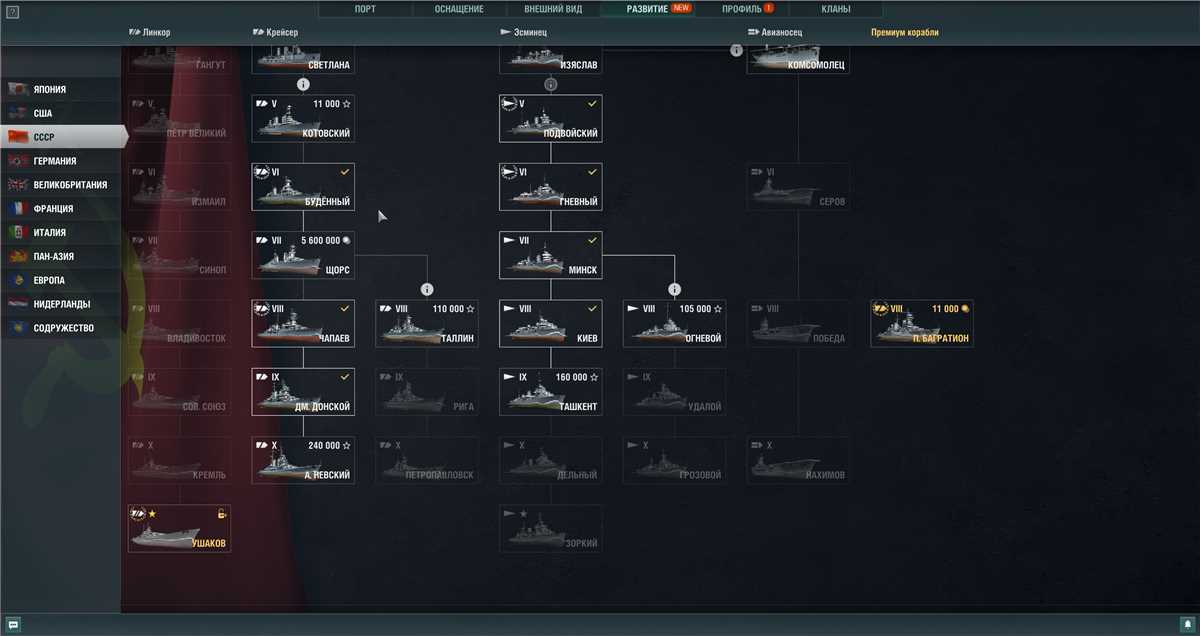Select the Петропавловск cruiser card

(427, 460)
